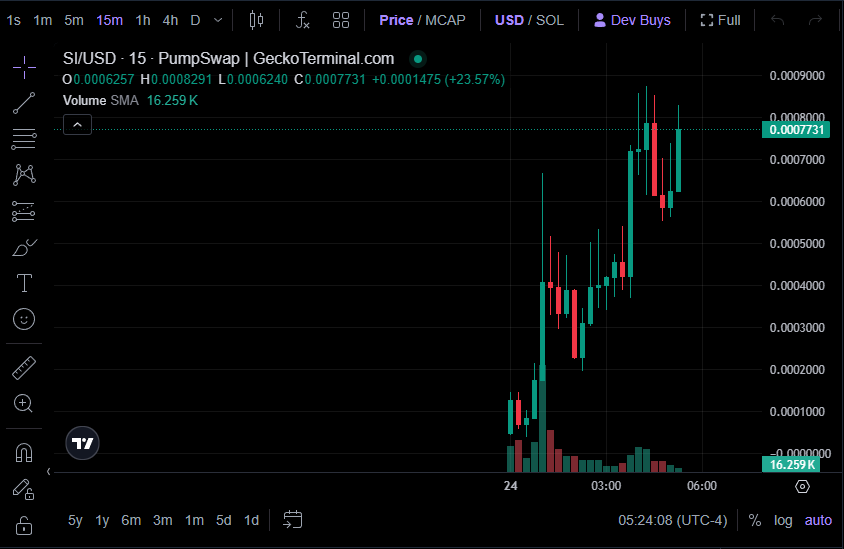Switch chart to MCAP mode
844x549 pixels.
[x=445, y=20]
